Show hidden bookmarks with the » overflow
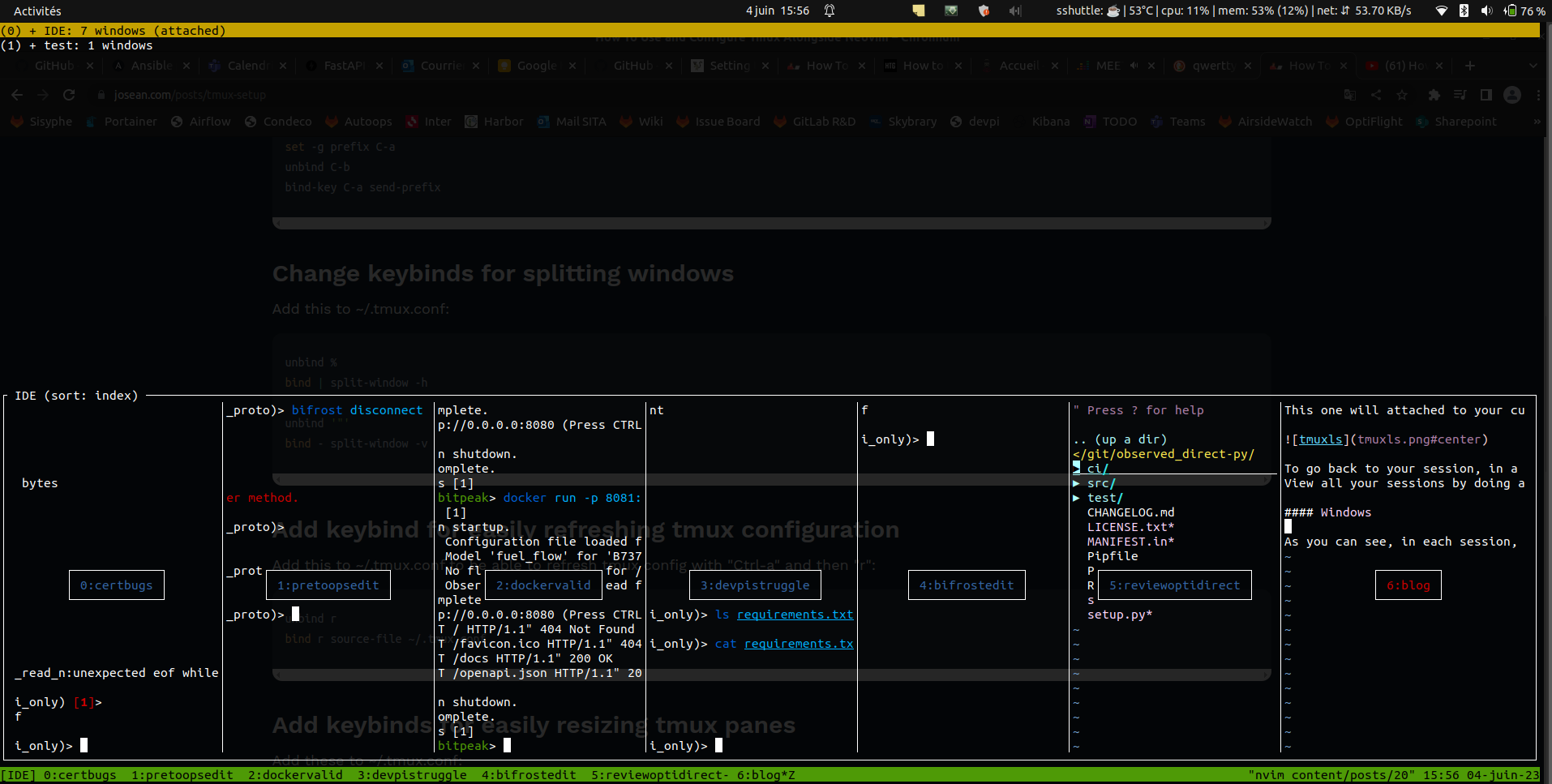The height and width of the screenshot is (784, 1552). [x=1537, y=122]
